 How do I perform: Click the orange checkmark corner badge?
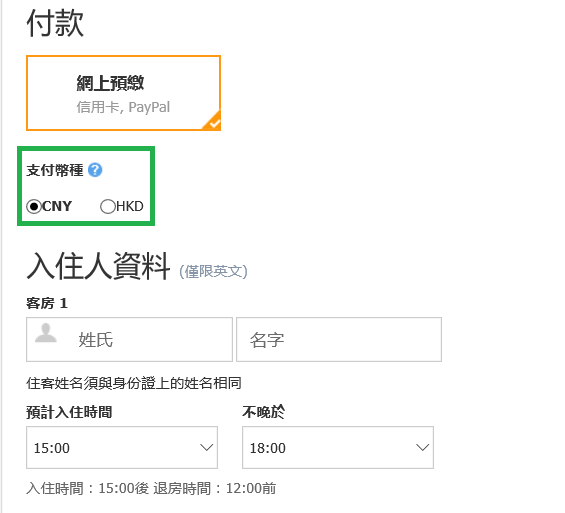[x=213, y=122]
